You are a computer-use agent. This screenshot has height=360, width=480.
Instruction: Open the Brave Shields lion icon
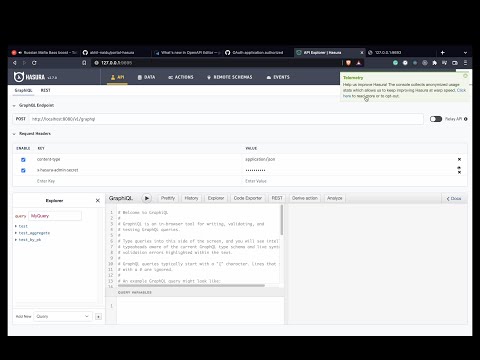[348, 63]
